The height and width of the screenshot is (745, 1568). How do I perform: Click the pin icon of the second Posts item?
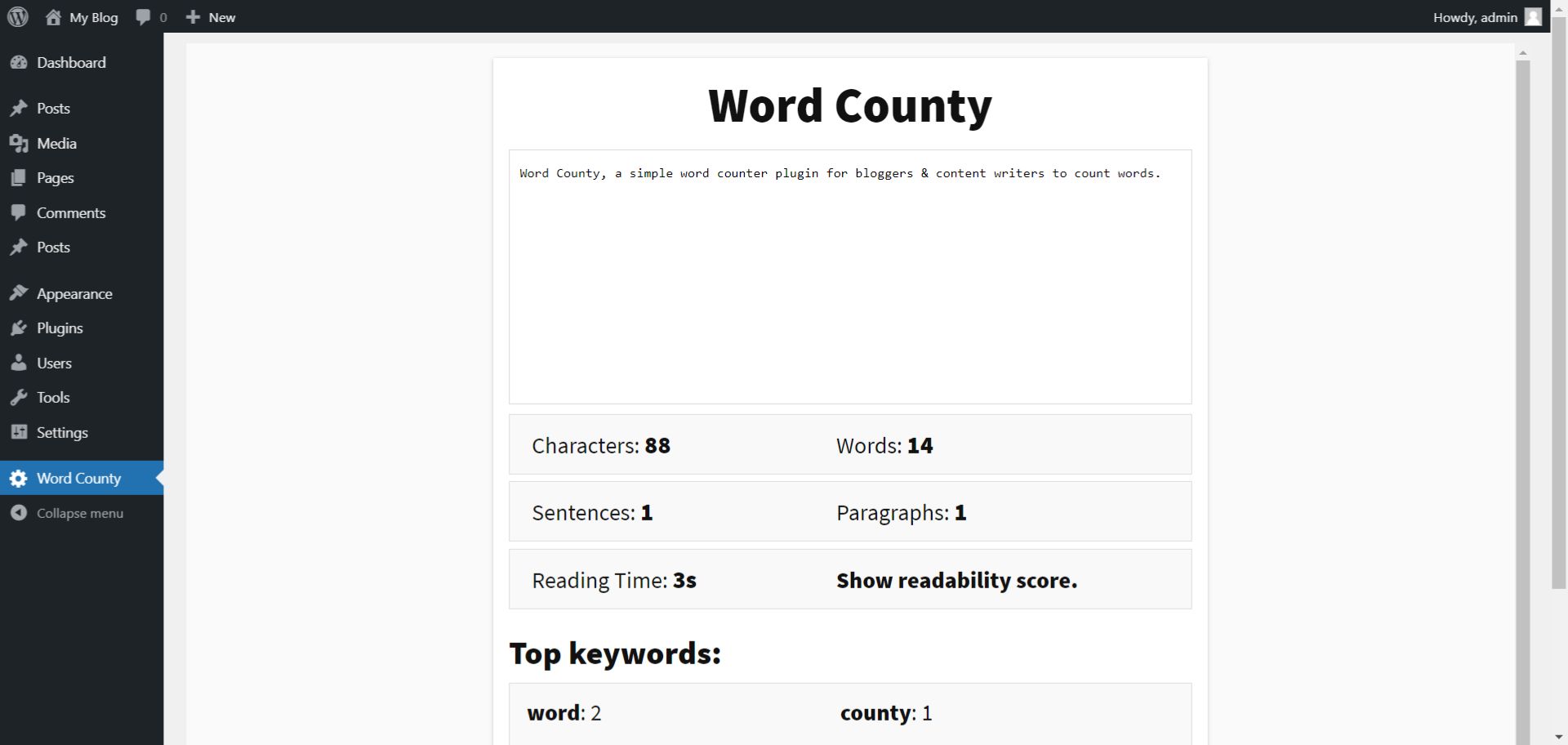[19, 248]
